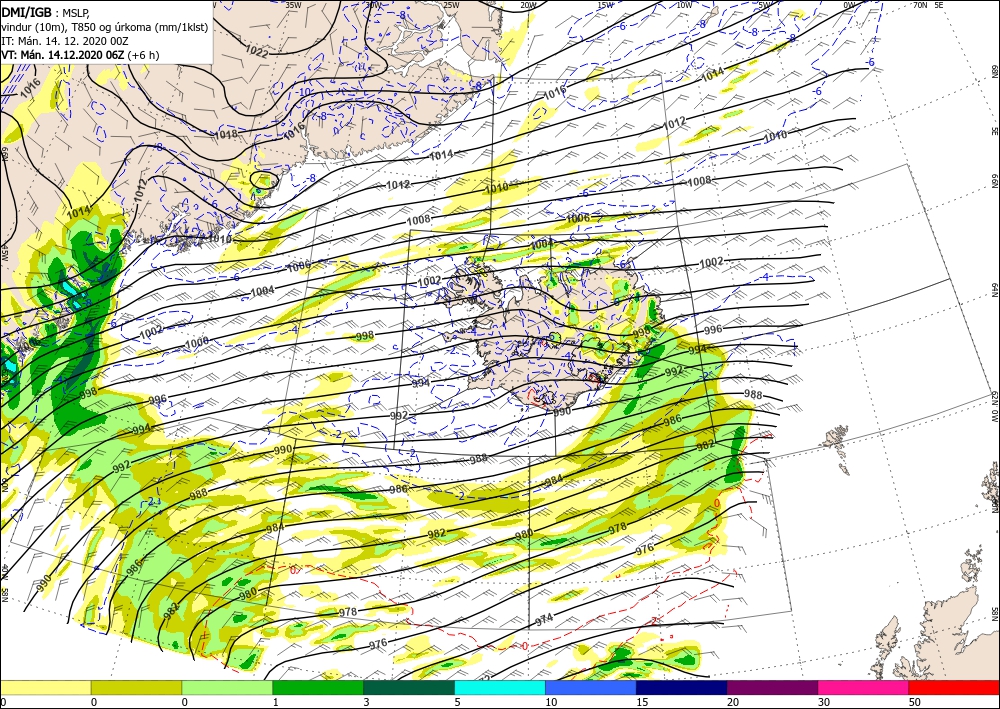Click the 1022 isobar label

point(257,51)
